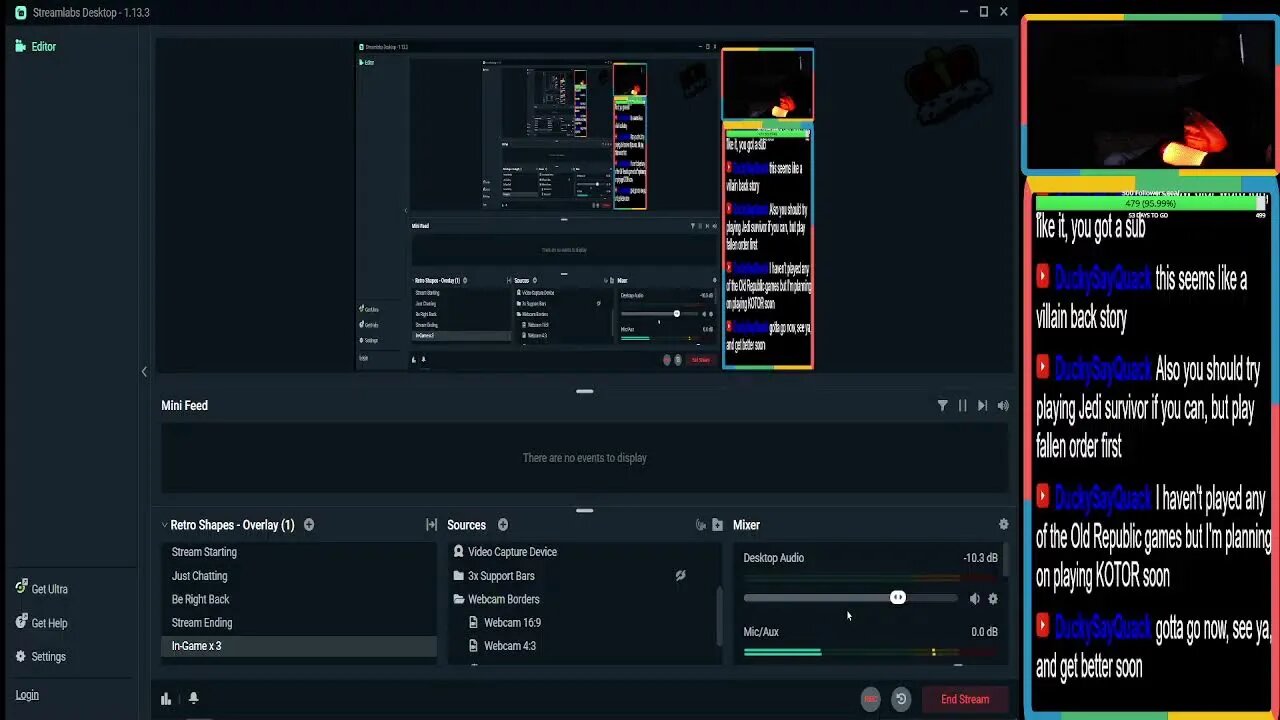This screenshot has height=720, width=1280.
Task: Click the chat message about playing KOTOR soon
Action: pos(1153,537)
